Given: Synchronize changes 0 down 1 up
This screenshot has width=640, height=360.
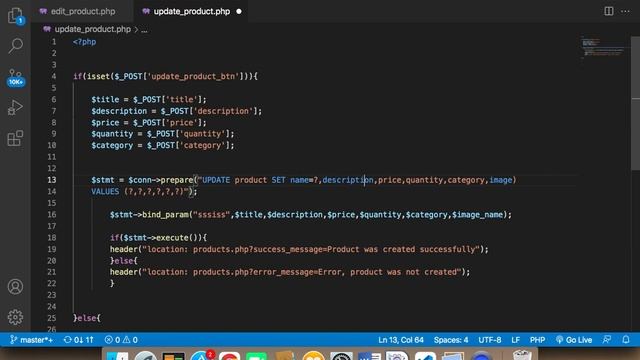Looking at the screenshot, I should [x=79, y=340].
